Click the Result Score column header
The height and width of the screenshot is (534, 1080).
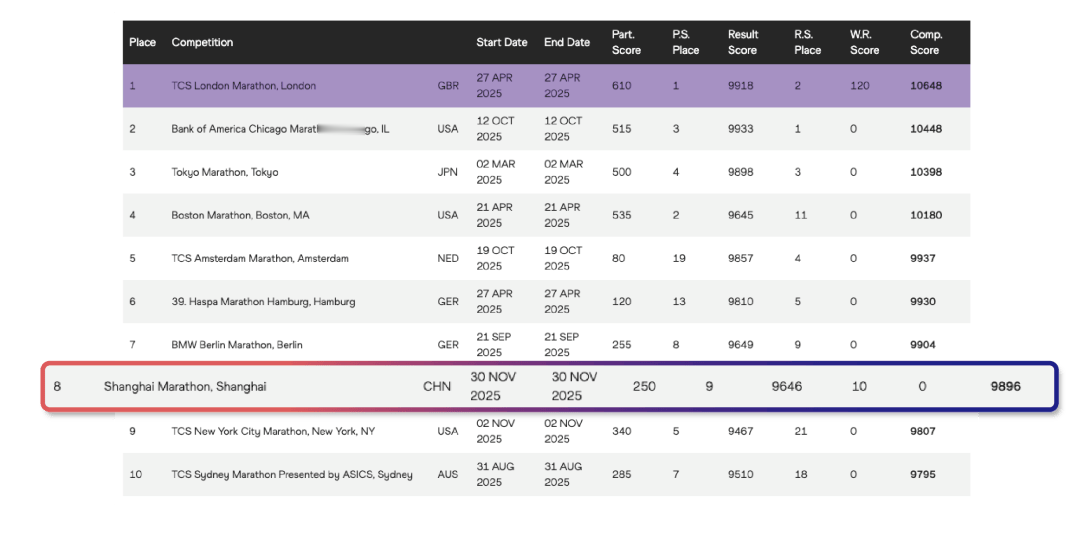(743, 43)
